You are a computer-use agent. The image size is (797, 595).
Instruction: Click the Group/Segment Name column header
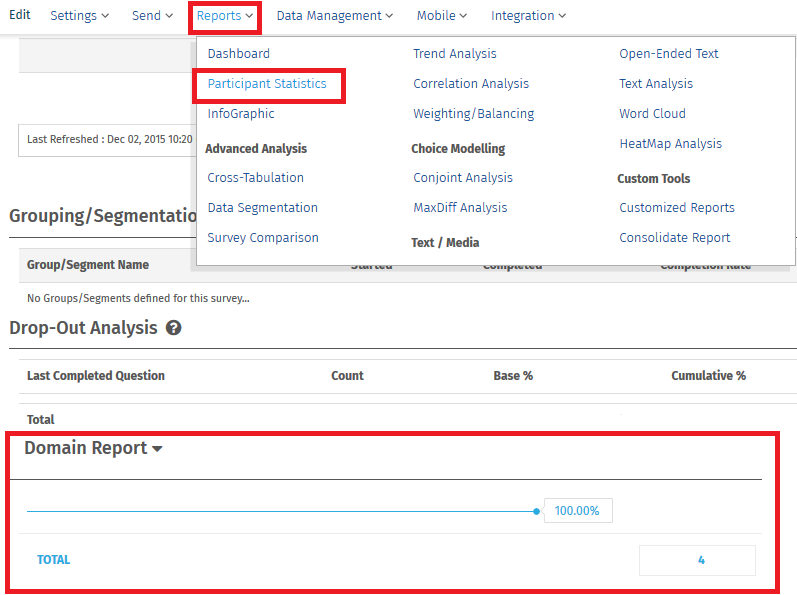click(88, 265)
